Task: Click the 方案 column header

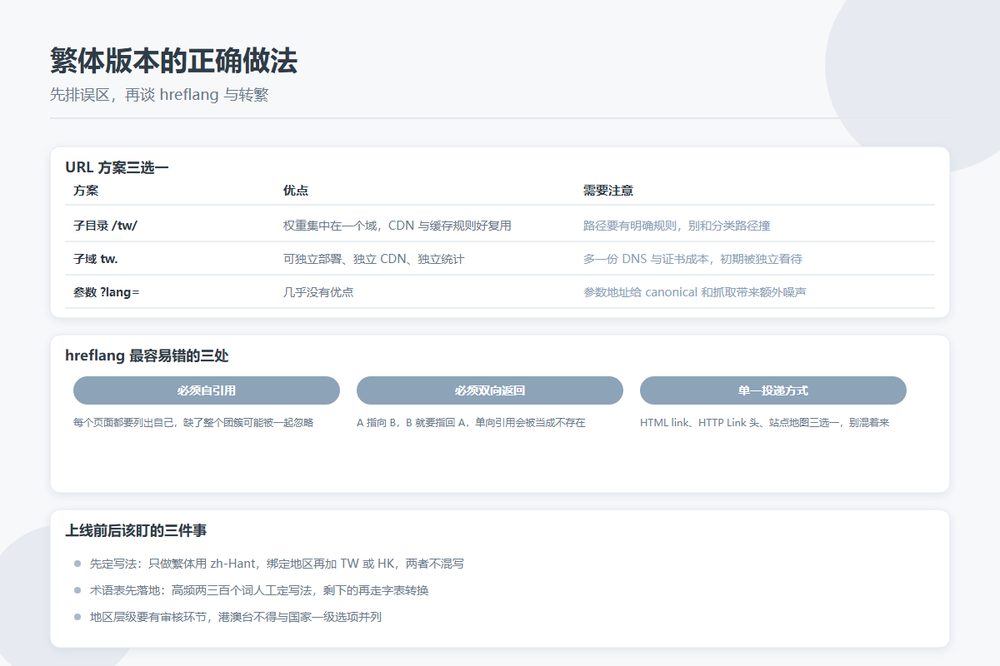Action: [86, 190]
